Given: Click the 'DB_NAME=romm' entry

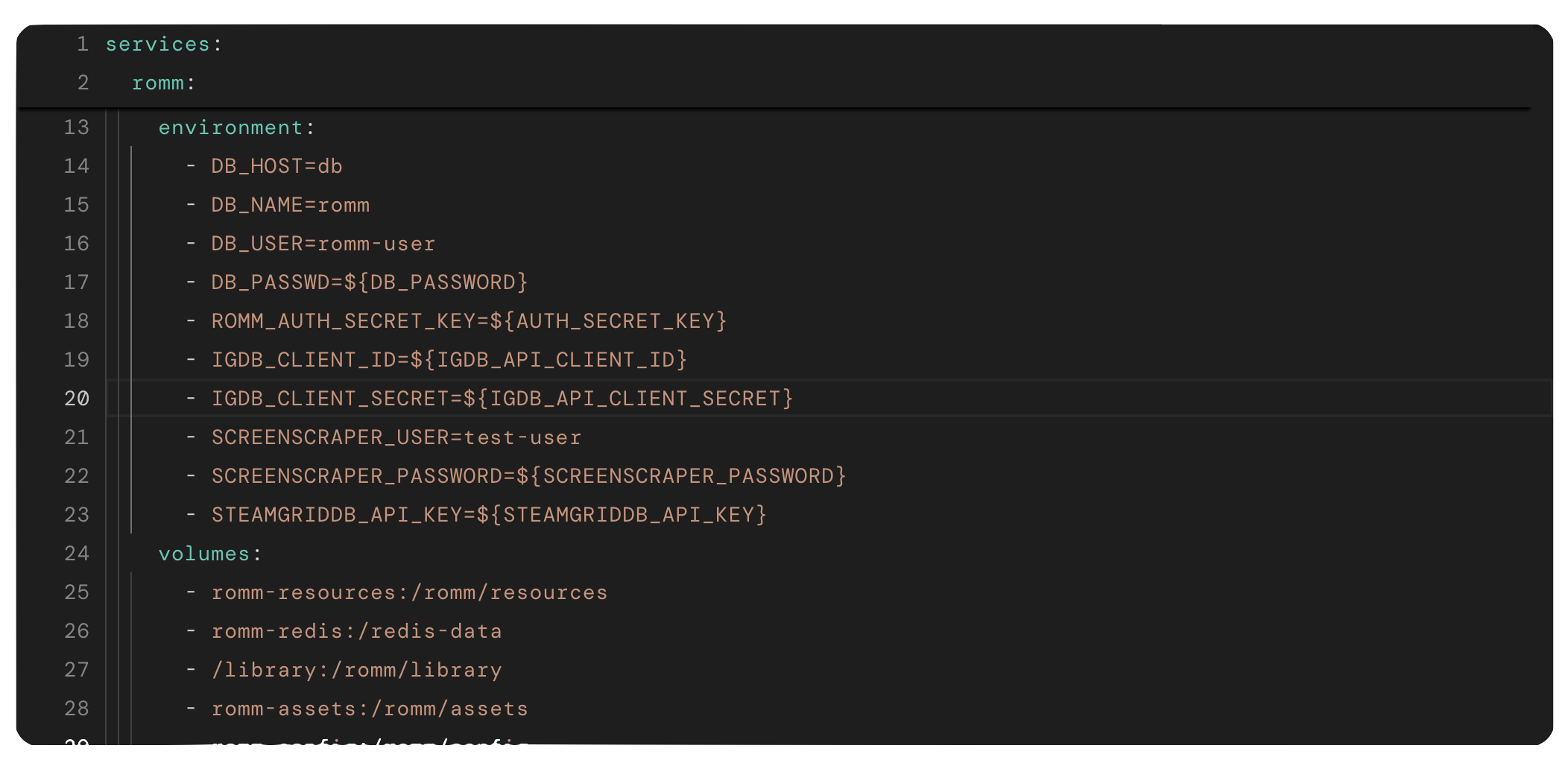Looking at the screenshot, I should (290, 205).
